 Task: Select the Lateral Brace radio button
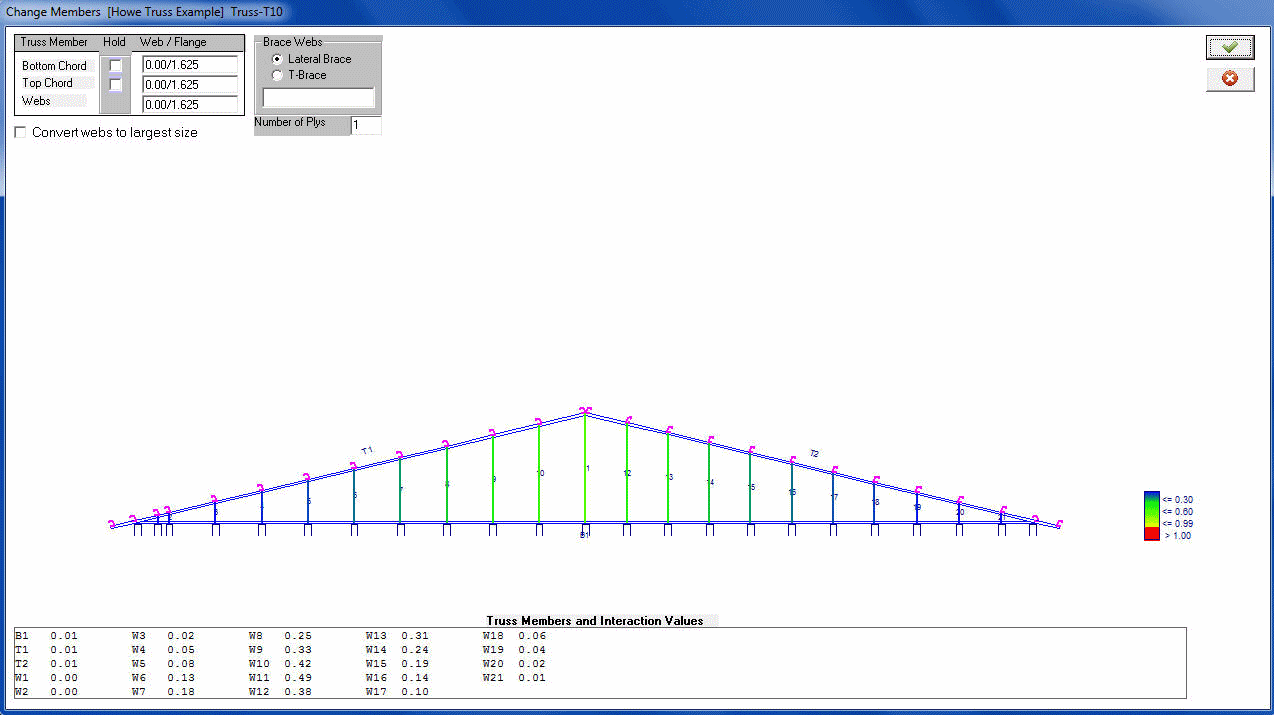pos(277,59)
